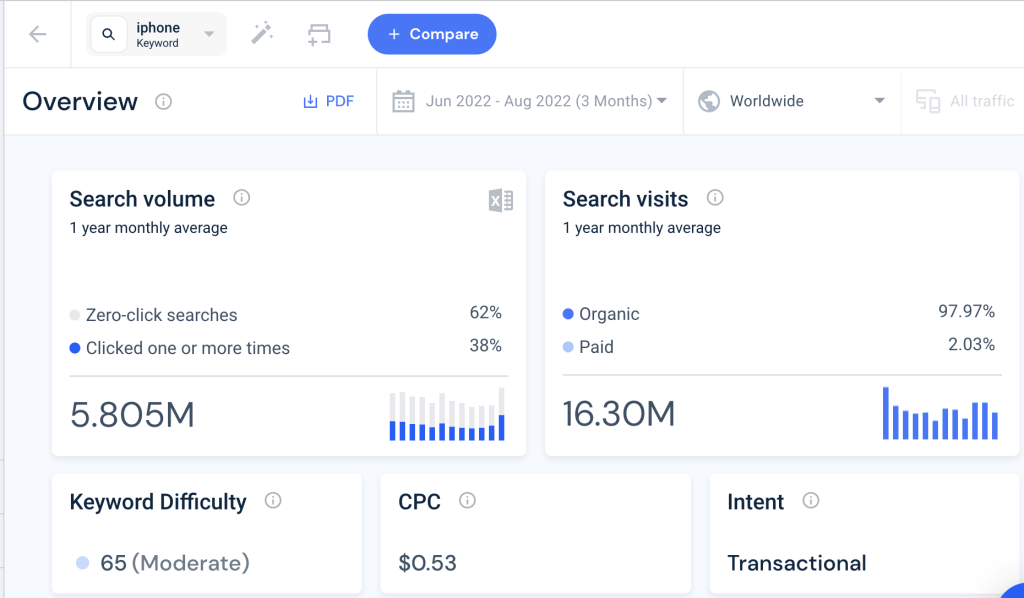This screenshot has width=1024, height=598.
Task: Click the Search volume mini bar chart
Action: tap(447, 415)
